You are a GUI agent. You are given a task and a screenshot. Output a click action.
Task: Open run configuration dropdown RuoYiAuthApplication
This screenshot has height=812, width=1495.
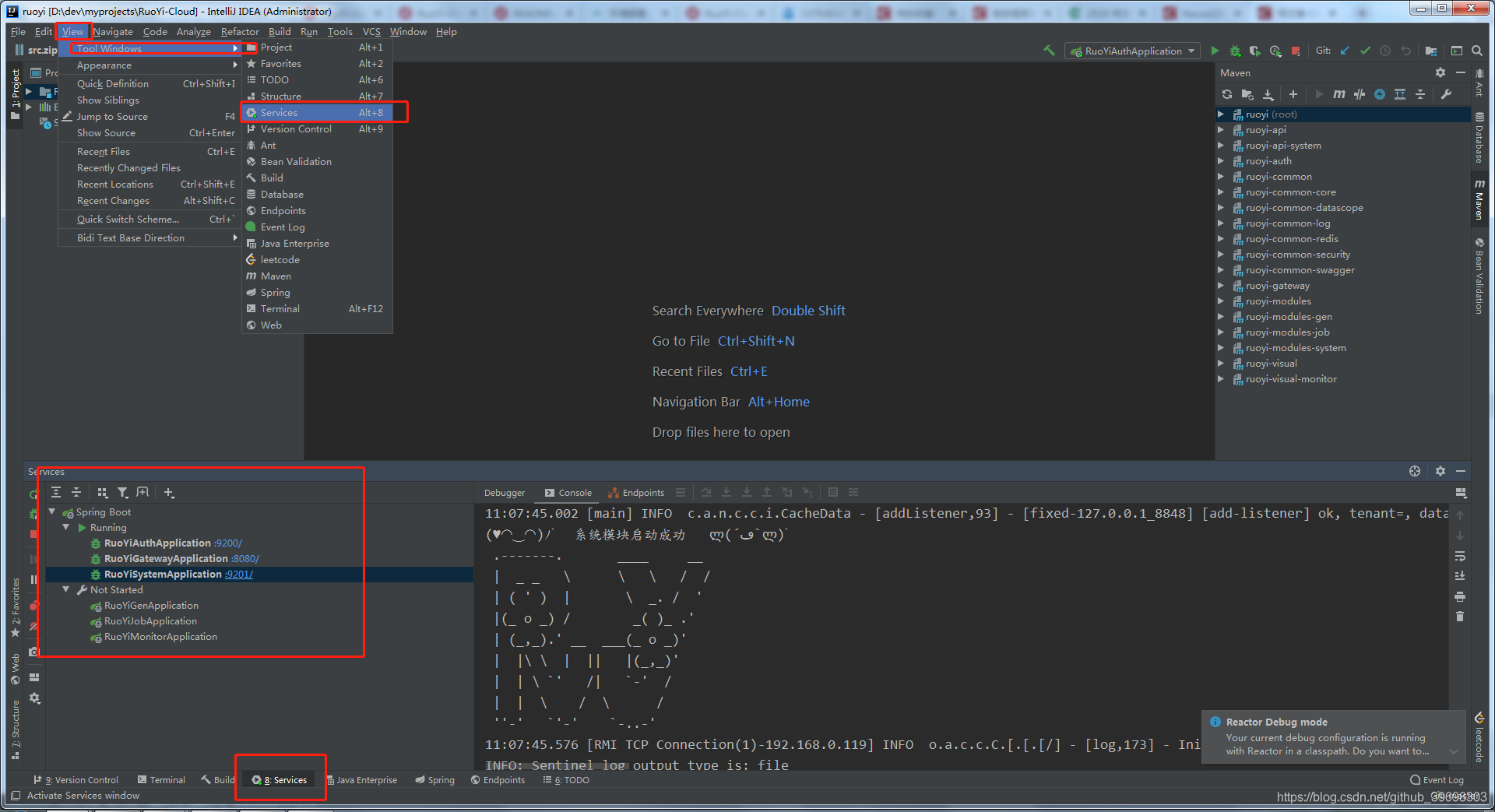coord(1133,51)
